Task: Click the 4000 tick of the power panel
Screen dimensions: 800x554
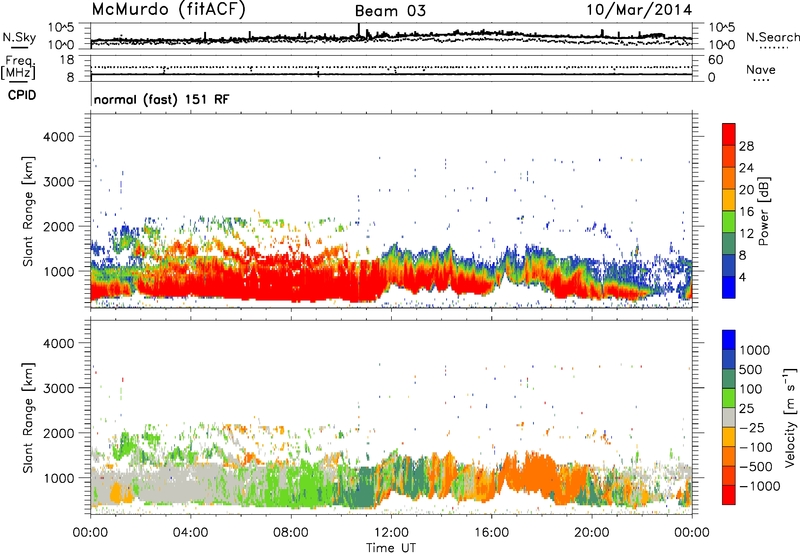Action: tap(58, 137)
